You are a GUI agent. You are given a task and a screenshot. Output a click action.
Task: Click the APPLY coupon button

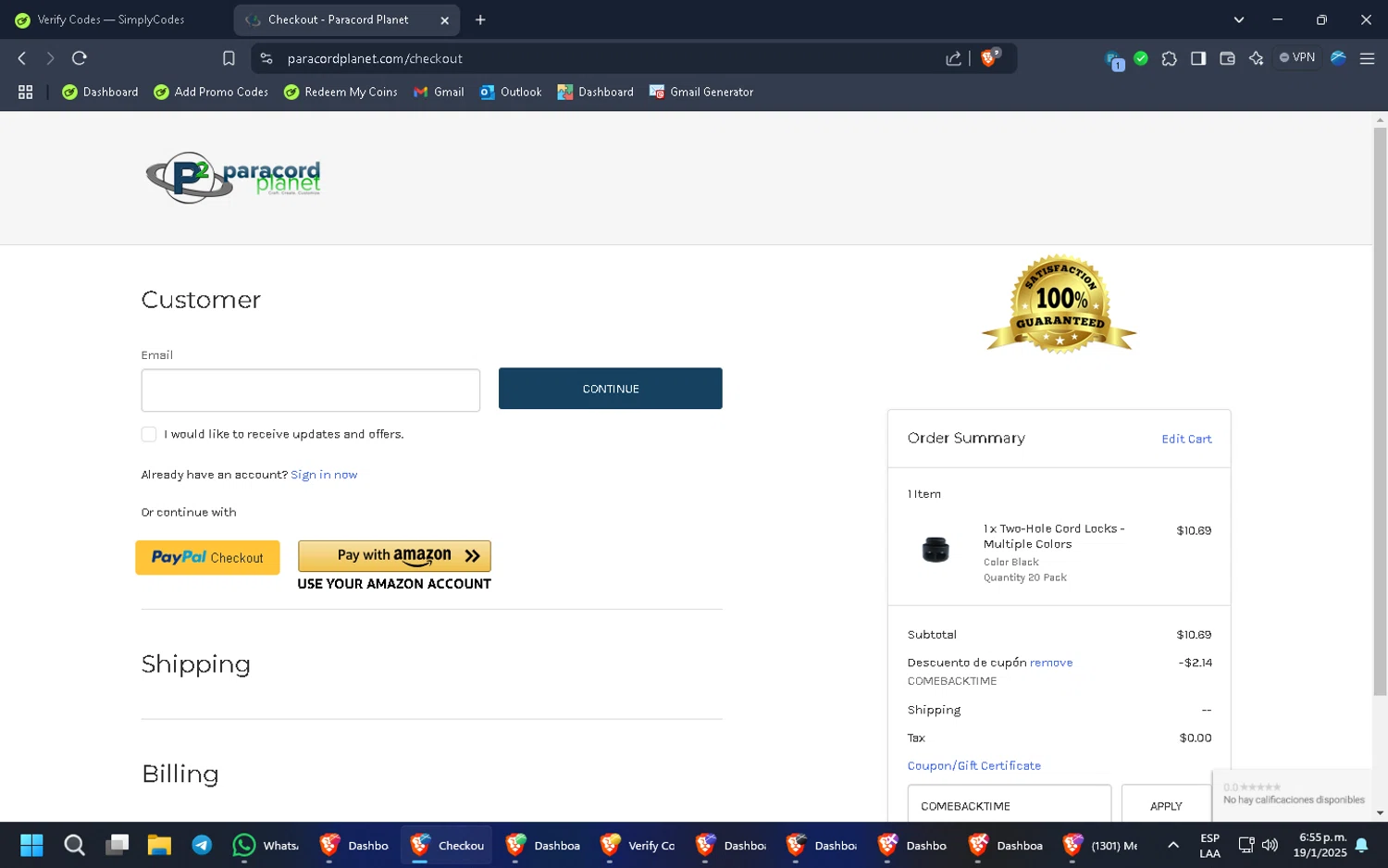click(x=1166, y=803)
